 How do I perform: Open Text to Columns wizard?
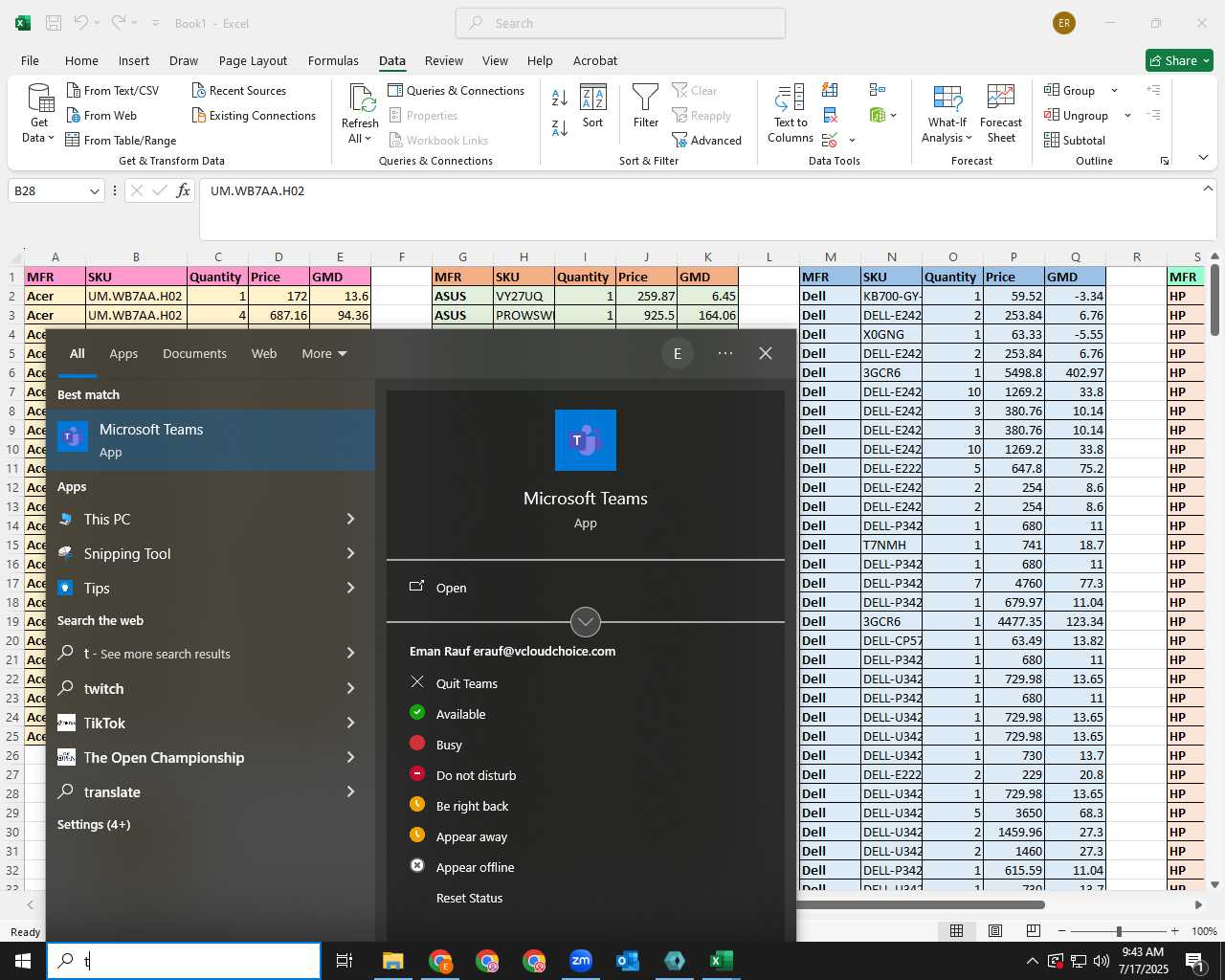pos(791,114)
